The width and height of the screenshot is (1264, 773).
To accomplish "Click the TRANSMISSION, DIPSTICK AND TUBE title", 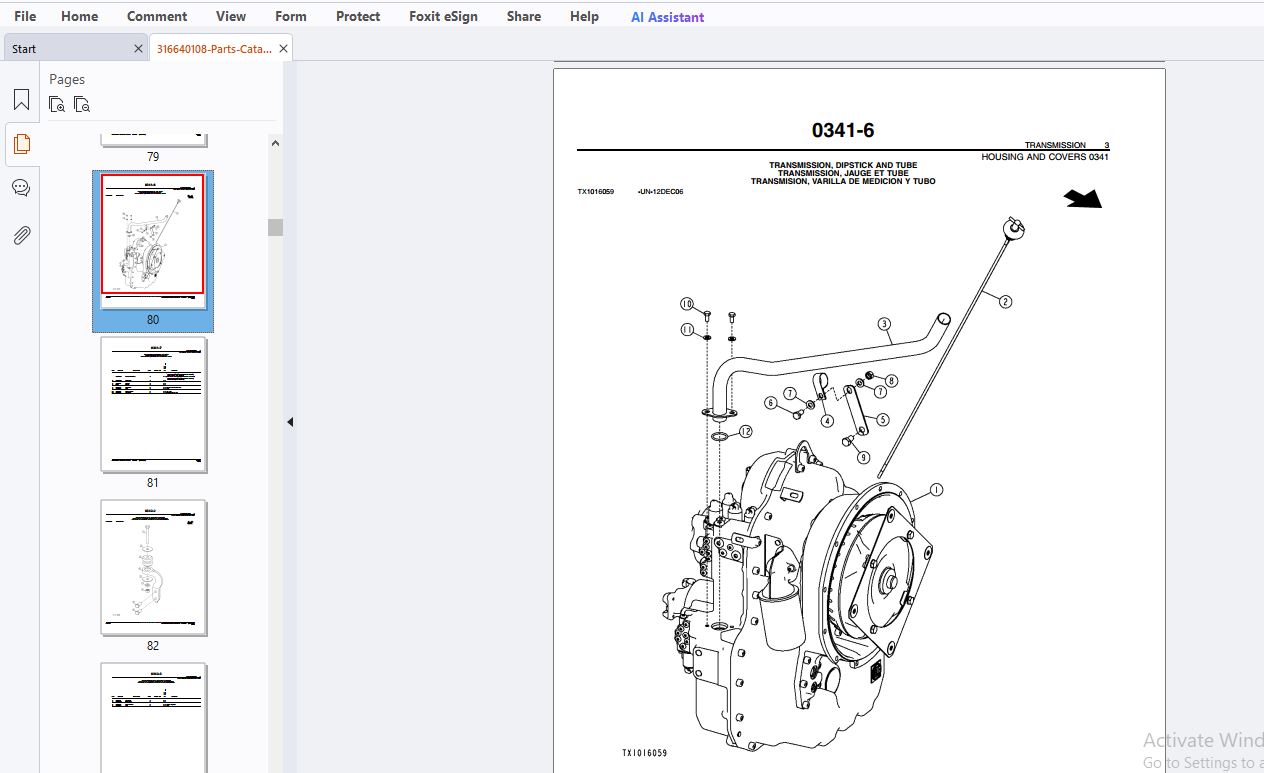I will click(x=843, y=165).
